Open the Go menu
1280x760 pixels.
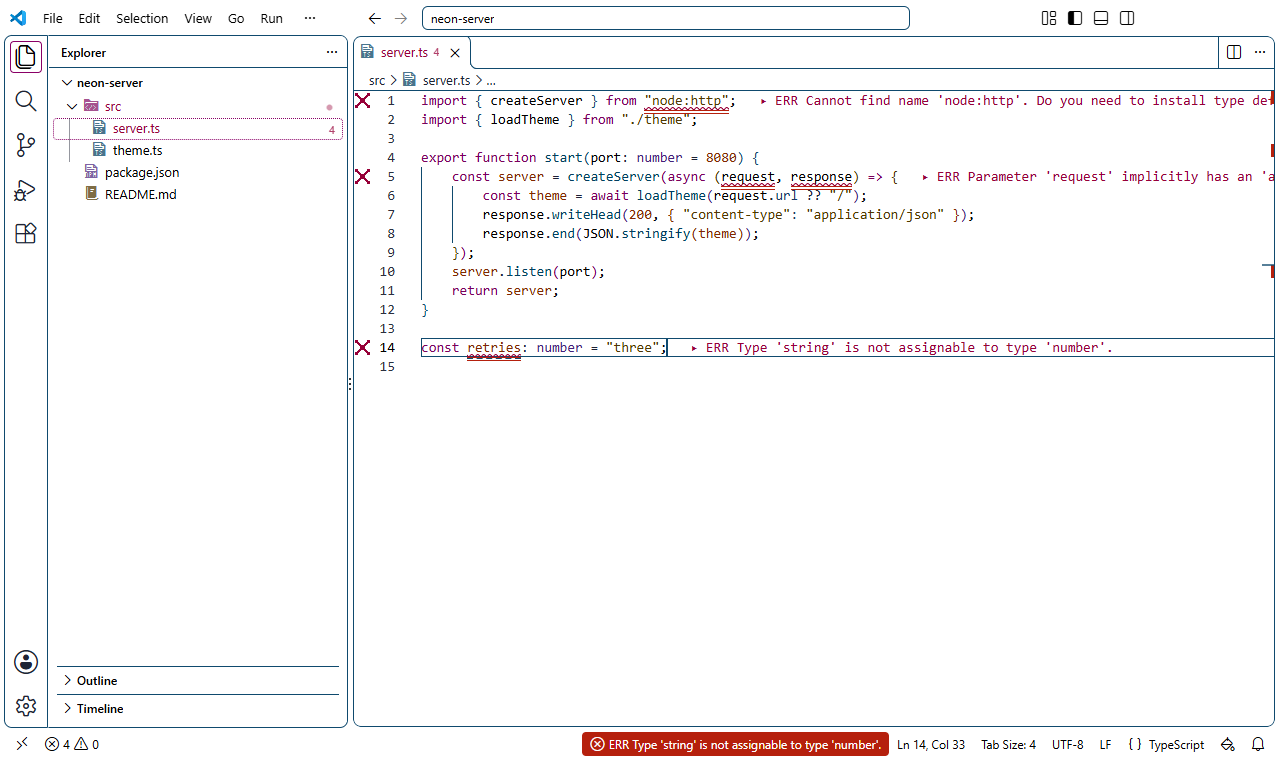pyautogui.click(x=236, y=18)
